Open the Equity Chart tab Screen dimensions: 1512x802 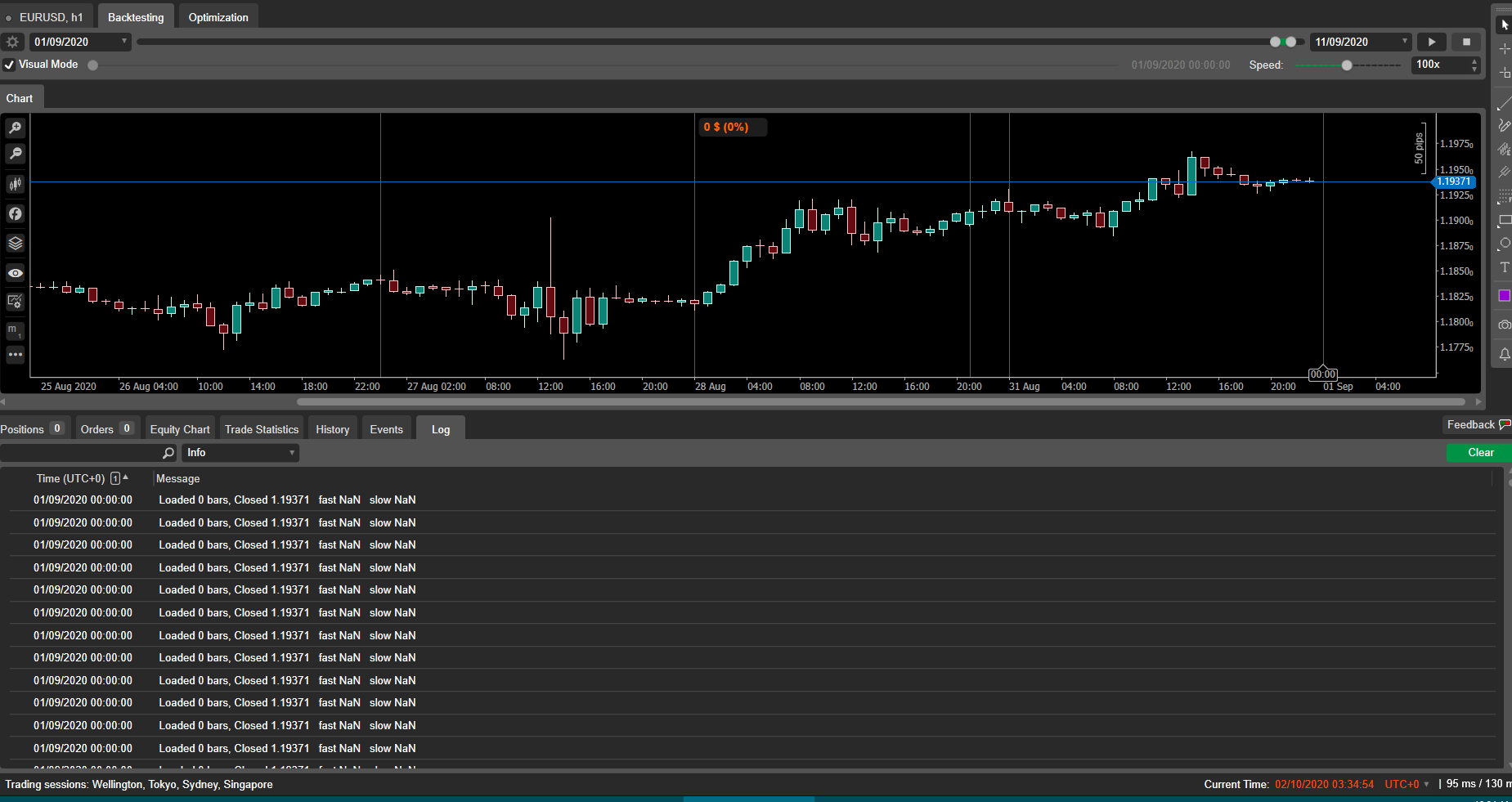(180, 429)
